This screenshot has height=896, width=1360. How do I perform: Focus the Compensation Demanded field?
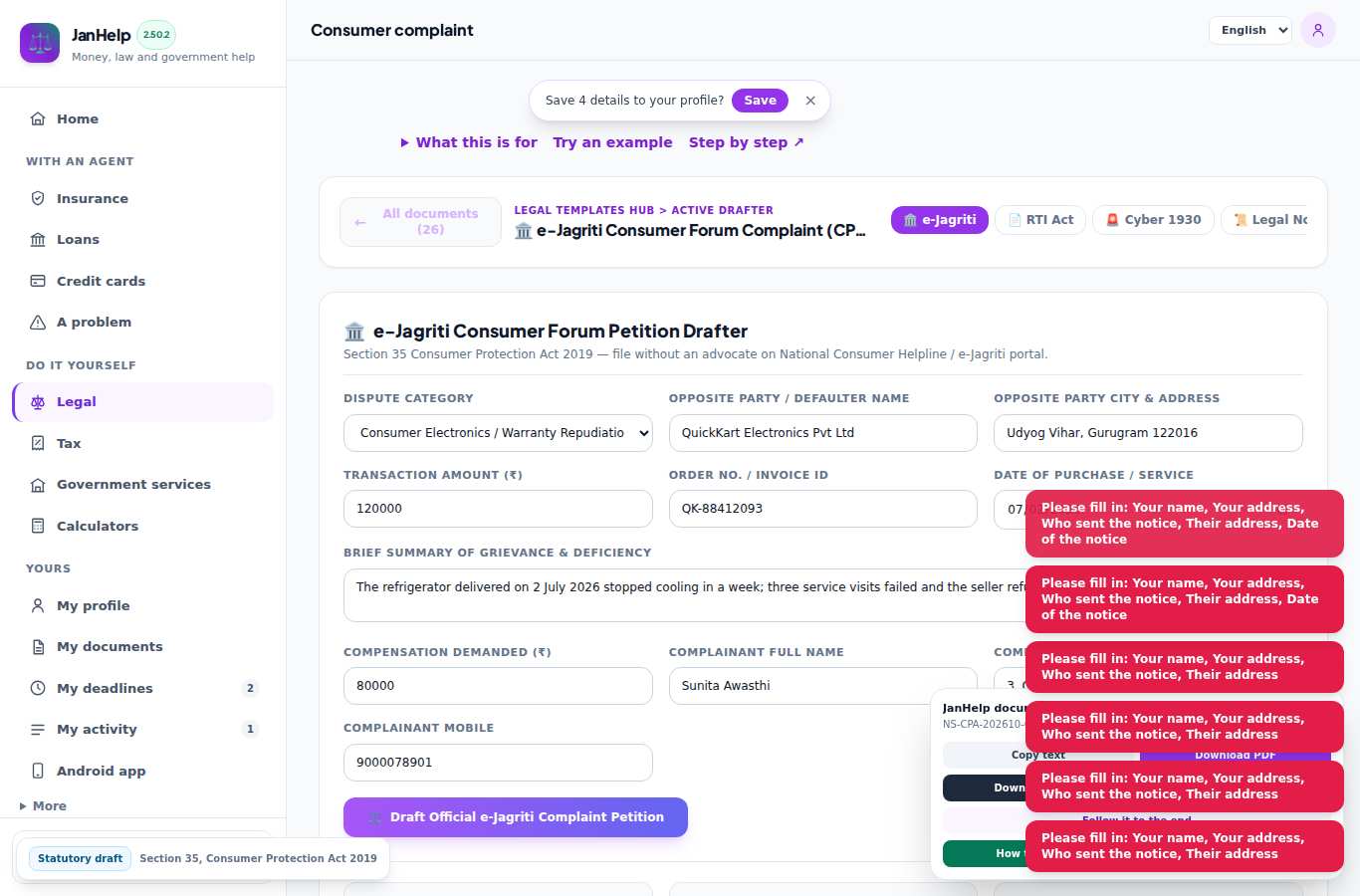tap(498, 686)
